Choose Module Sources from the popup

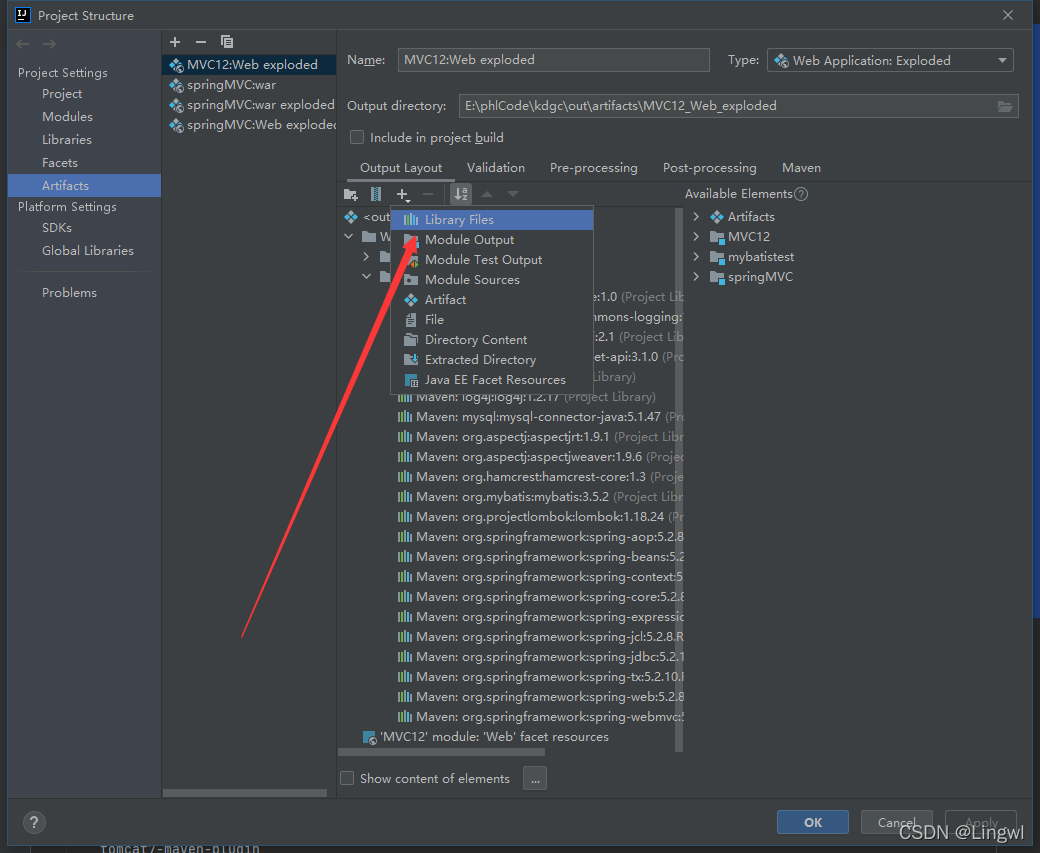[x=491, y=279]
